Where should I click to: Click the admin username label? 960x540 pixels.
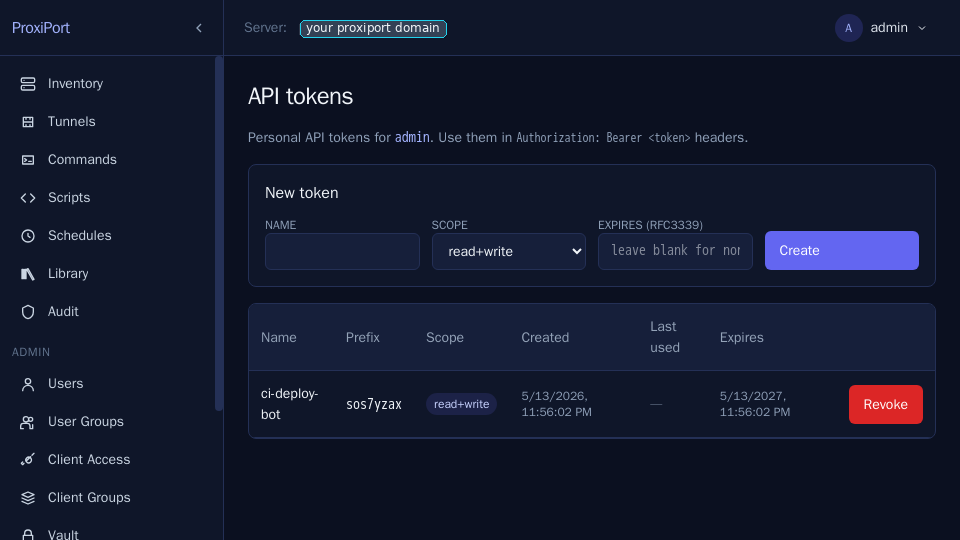tap(889, 28)
